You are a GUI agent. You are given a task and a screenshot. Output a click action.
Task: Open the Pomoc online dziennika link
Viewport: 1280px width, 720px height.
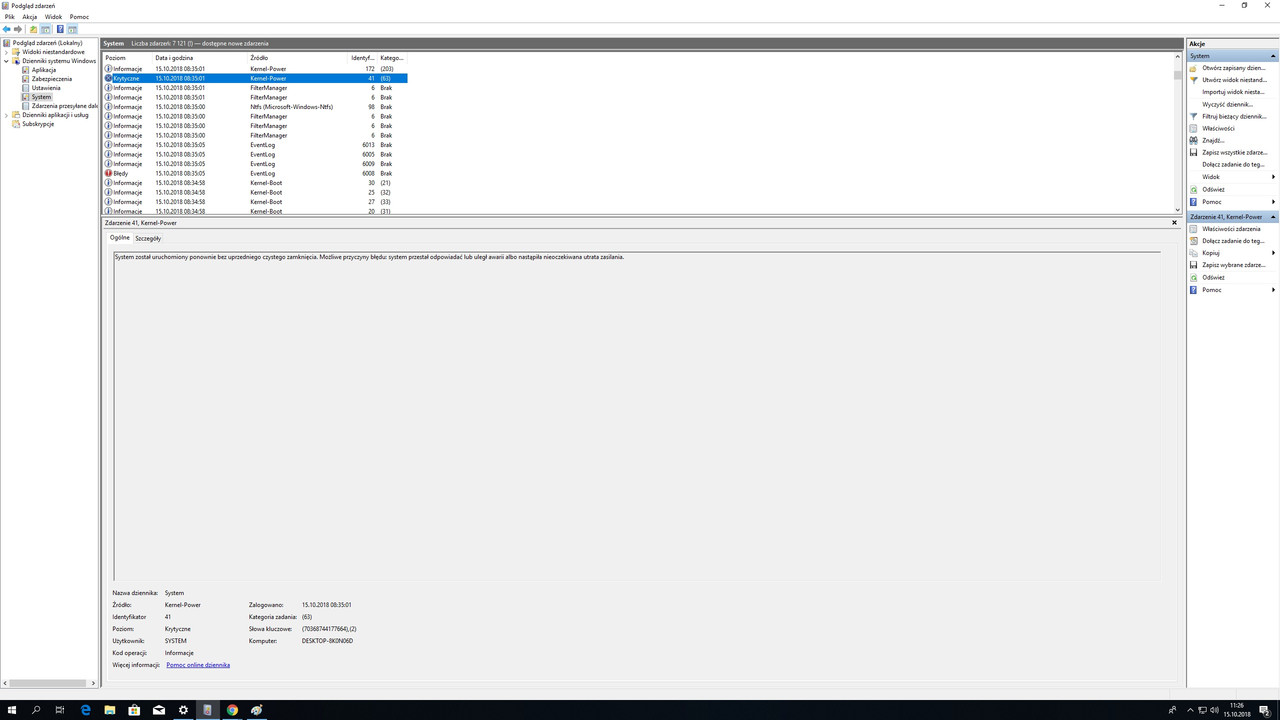(198, 664)
